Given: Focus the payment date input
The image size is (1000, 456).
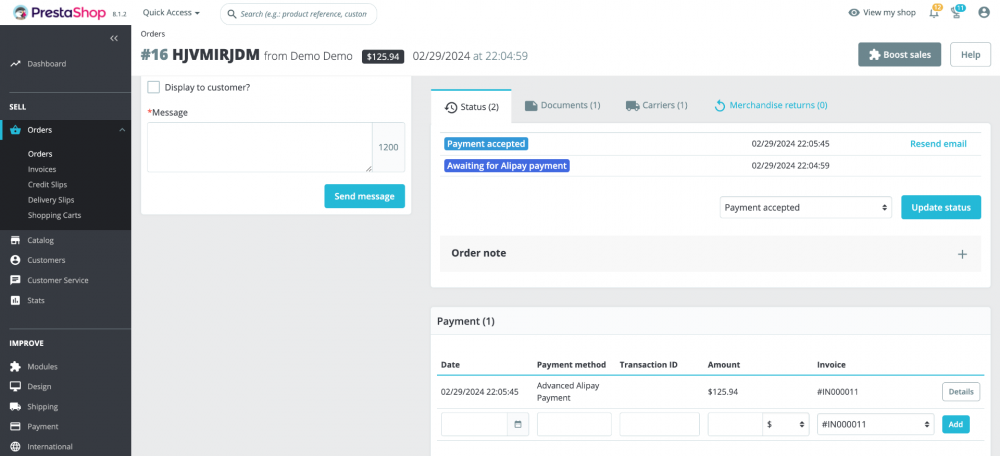Looking at the screenshot, I should (x=476, y=424).
